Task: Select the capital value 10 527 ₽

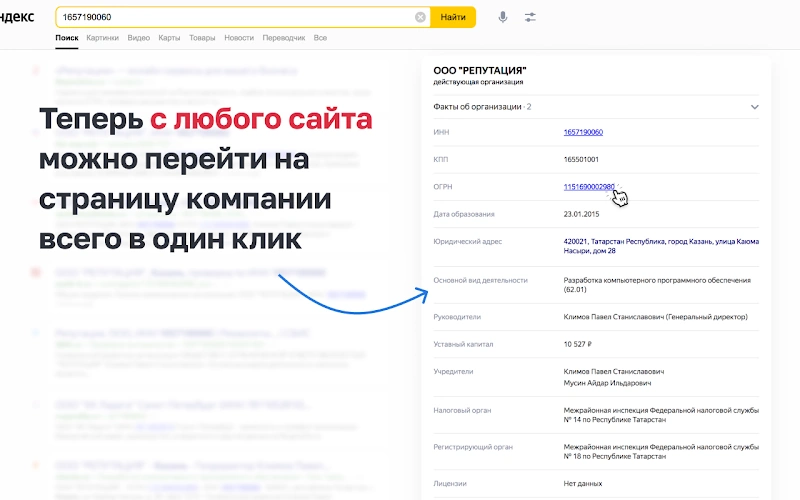Action: coord(578,344)
